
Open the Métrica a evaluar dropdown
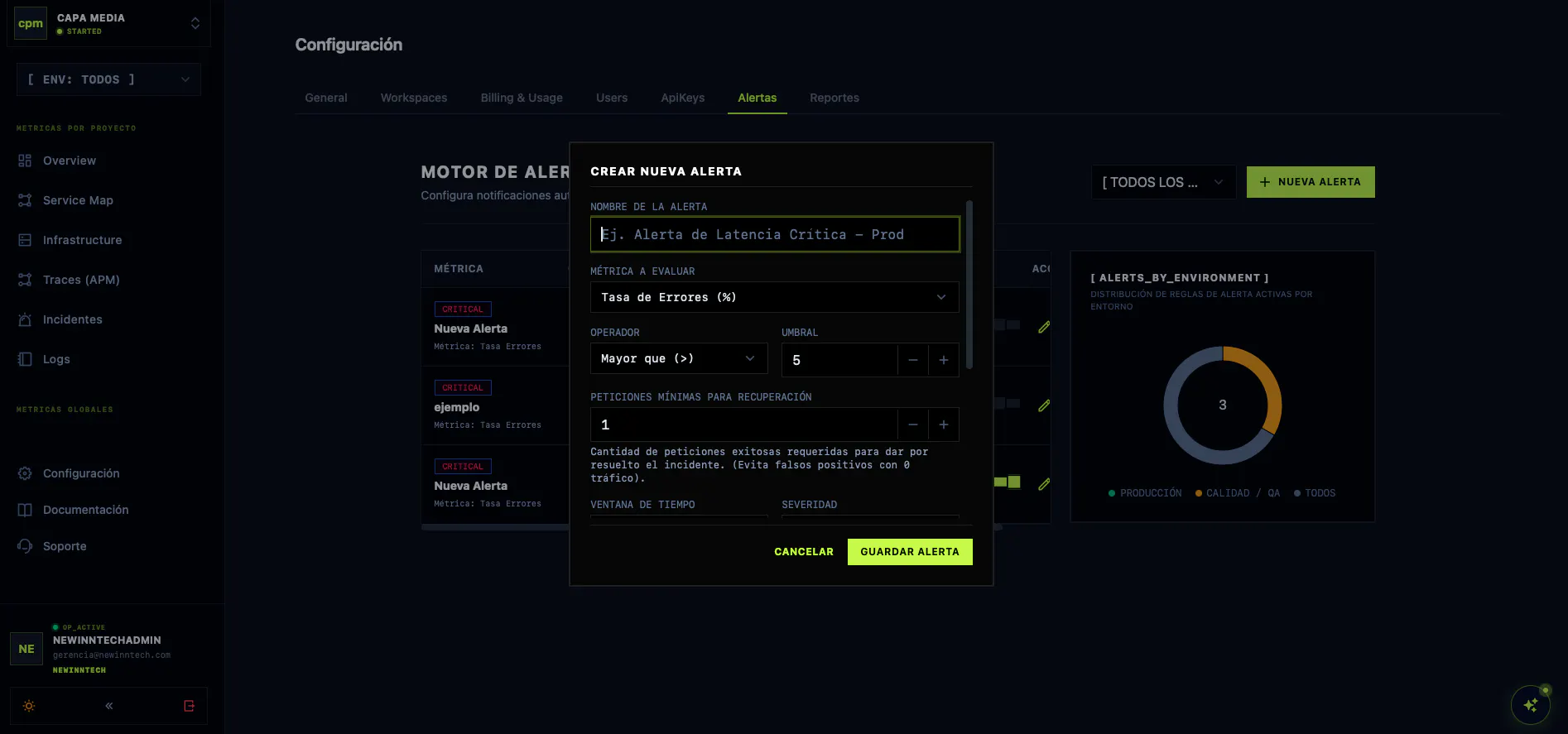[774, 297]
